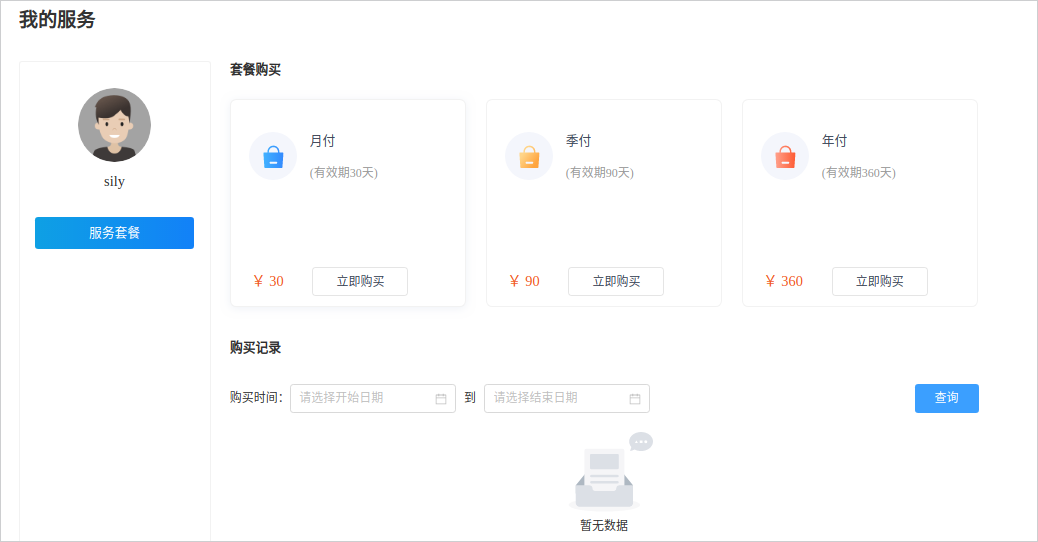
Task: Click the 购买记录 section heading
Action: [256, 347]
